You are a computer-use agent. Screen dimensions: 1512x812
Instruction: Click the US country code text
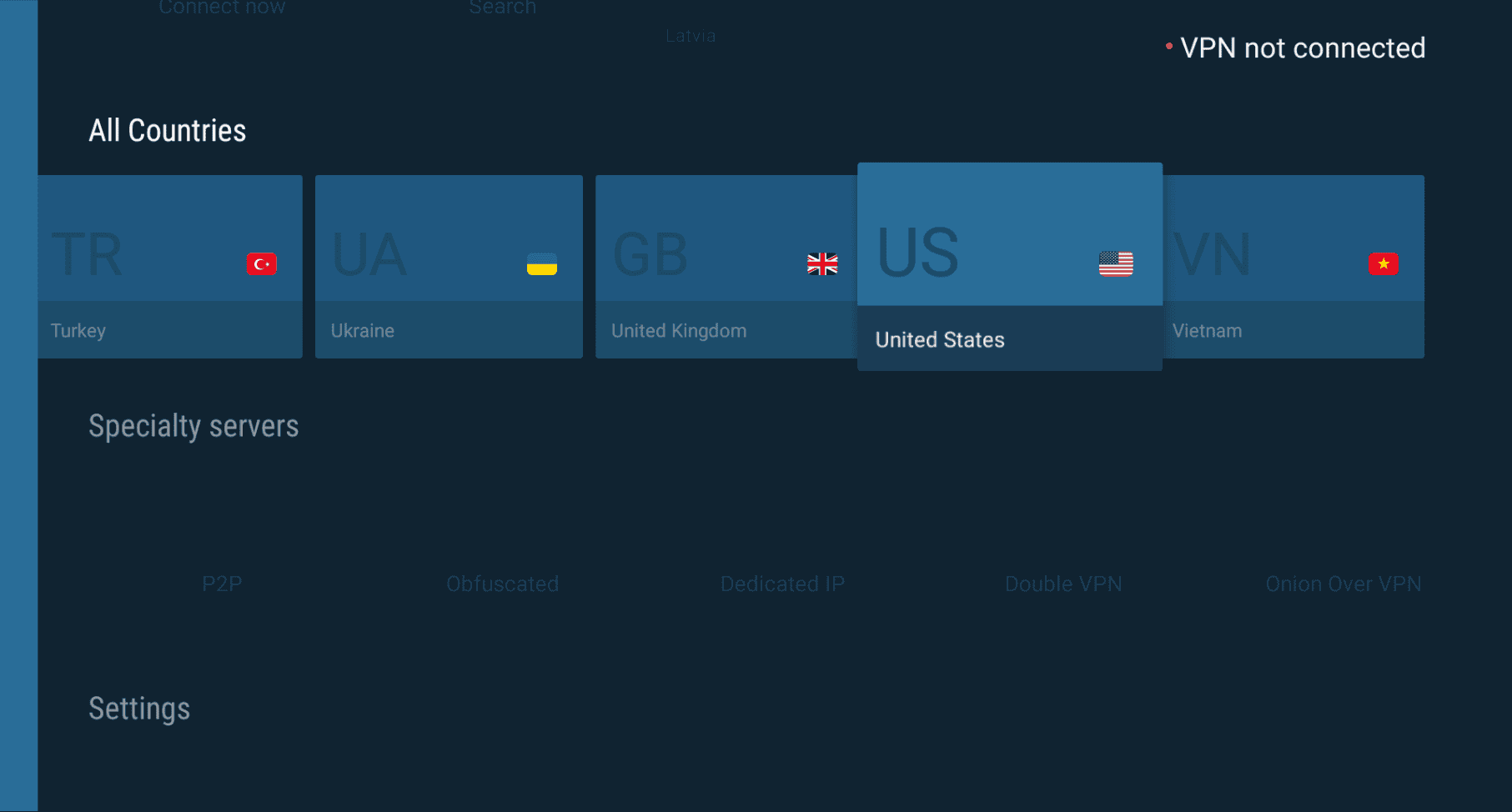[918, 253]
